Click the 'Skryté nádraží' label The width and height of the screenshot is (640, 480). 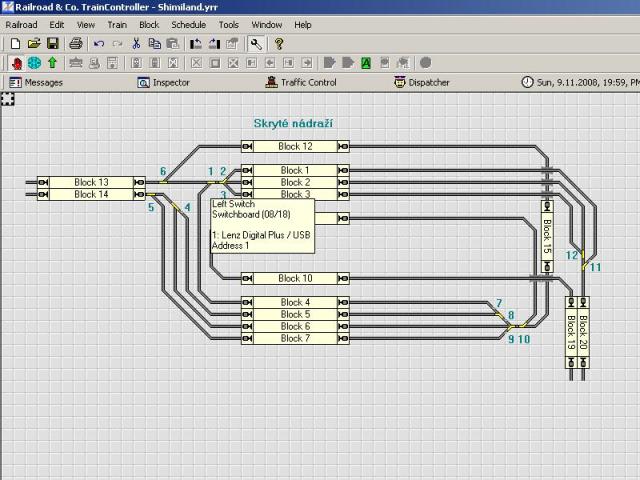coord(293,123)
